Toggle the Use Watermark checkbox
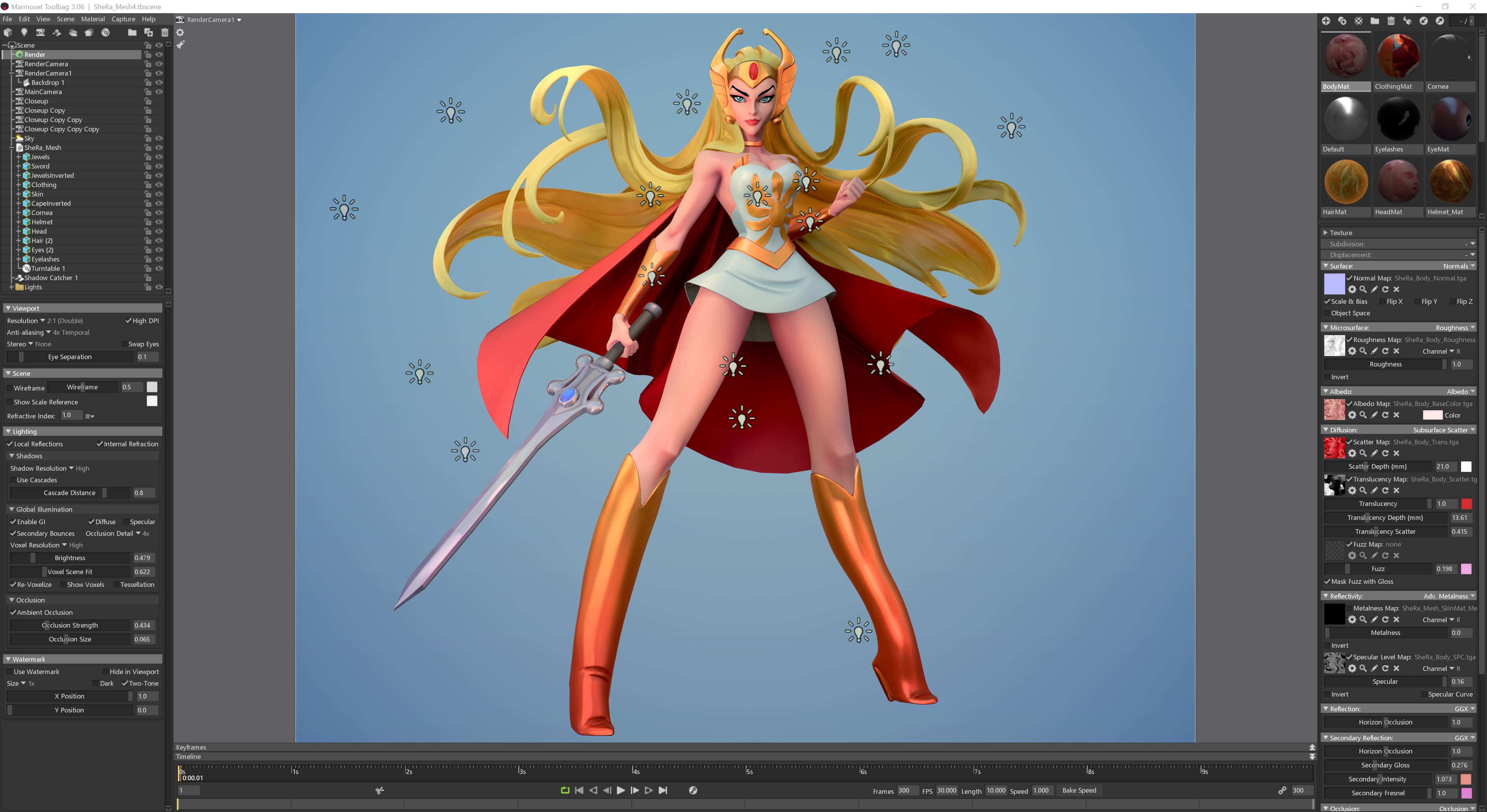1487x812 pixels. [x=9, y=672]
